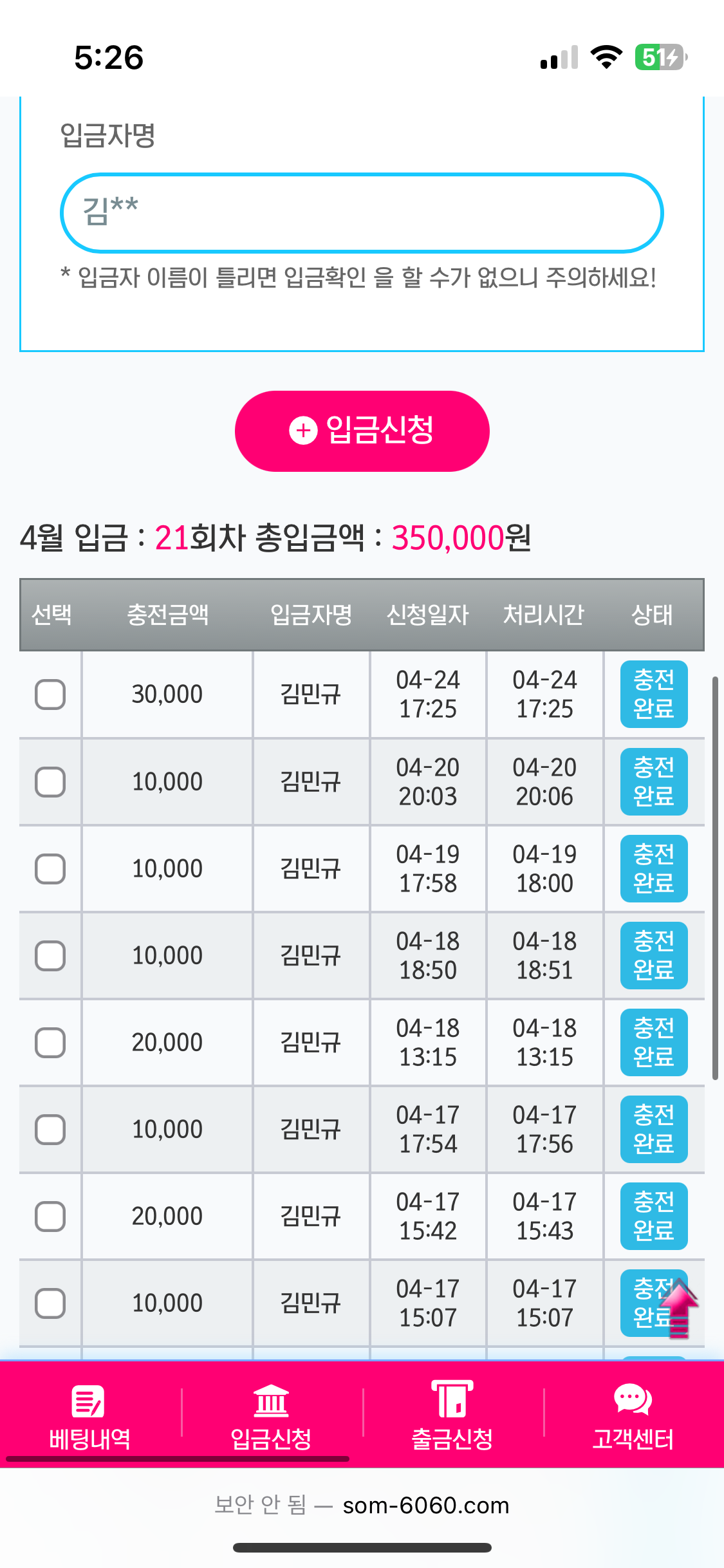The width and height of the screenshot is (724, 1568).
Task: Tap the battery indicator in status bar
Action: coord(660,57)
